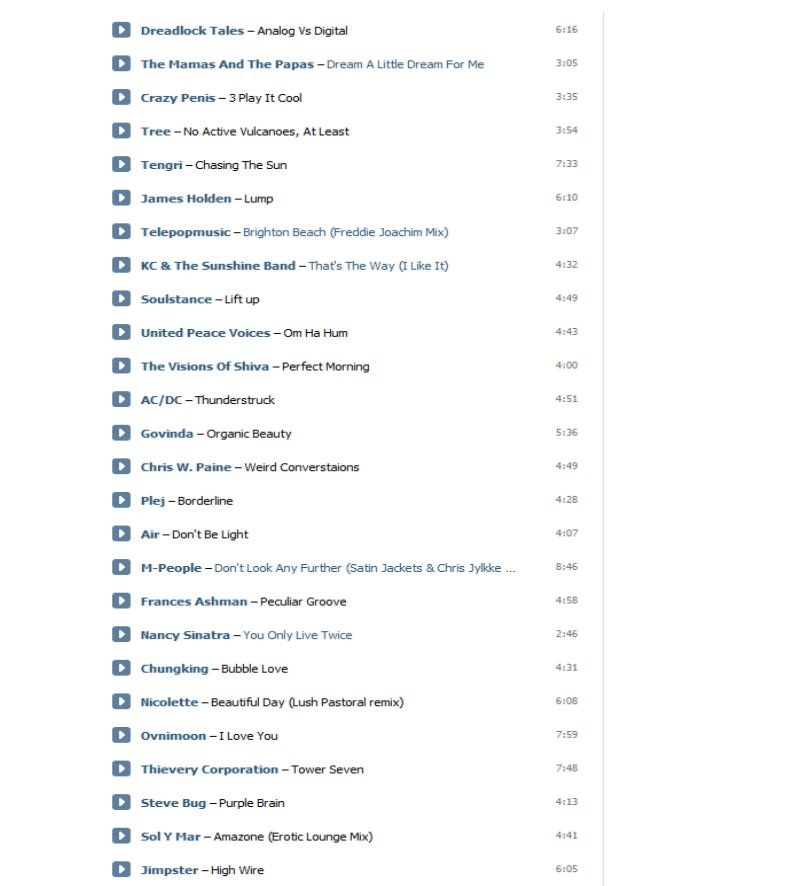This screenshot has width=800, height=886.
Task: Play United Peace Voices Om Ha Hum
Action: pyautogui.click(x=121, y=332)
